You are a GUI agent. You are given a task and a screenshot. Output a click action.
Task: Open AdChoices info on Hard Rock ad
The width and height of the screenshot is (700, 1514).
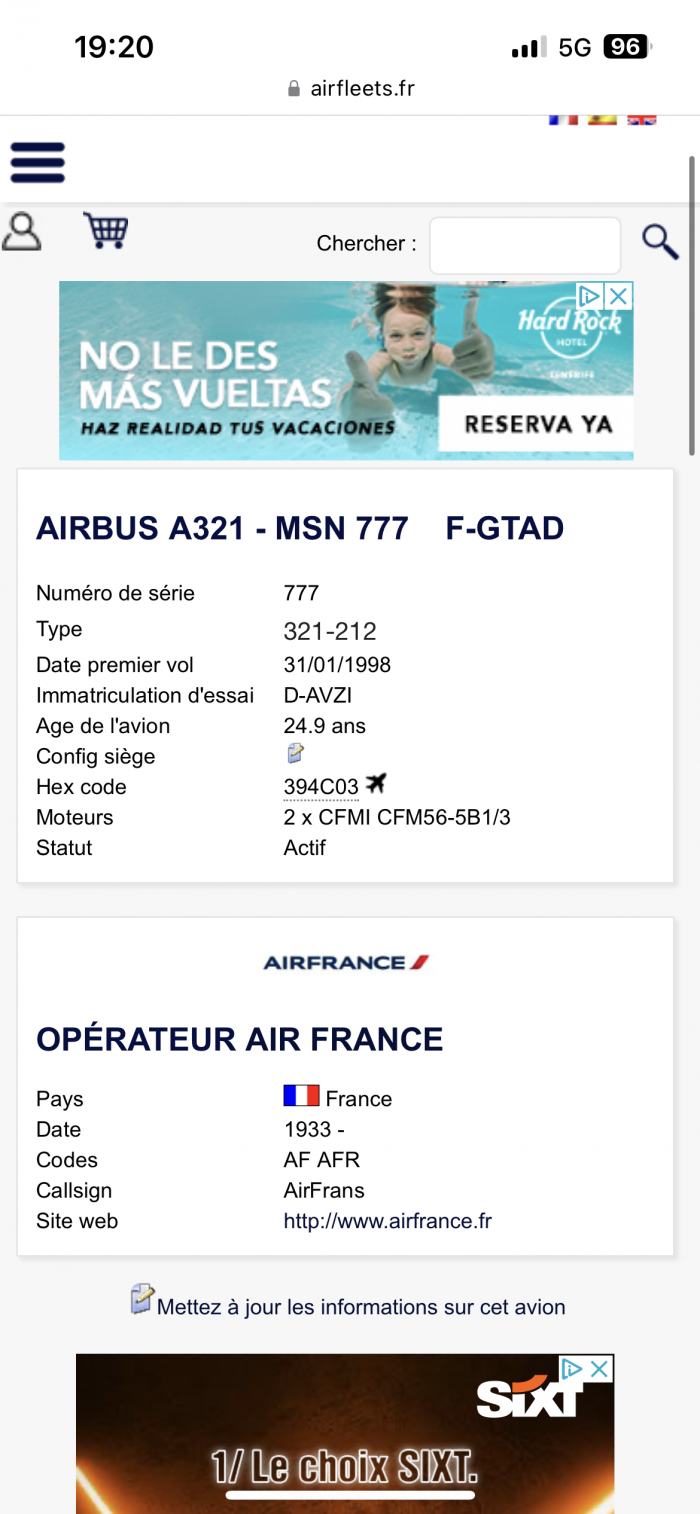click(x=590, y=295)
